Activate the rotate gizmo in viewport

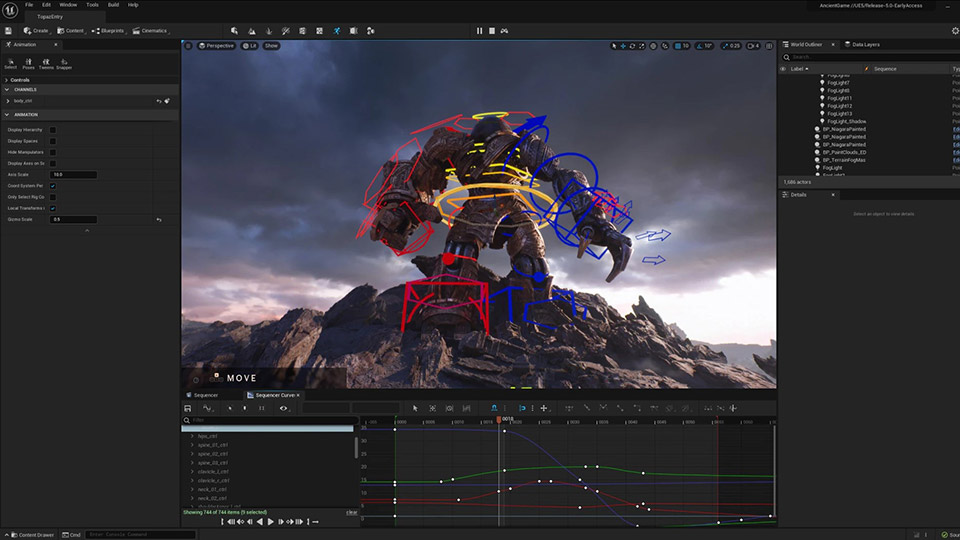click(632, 46)
